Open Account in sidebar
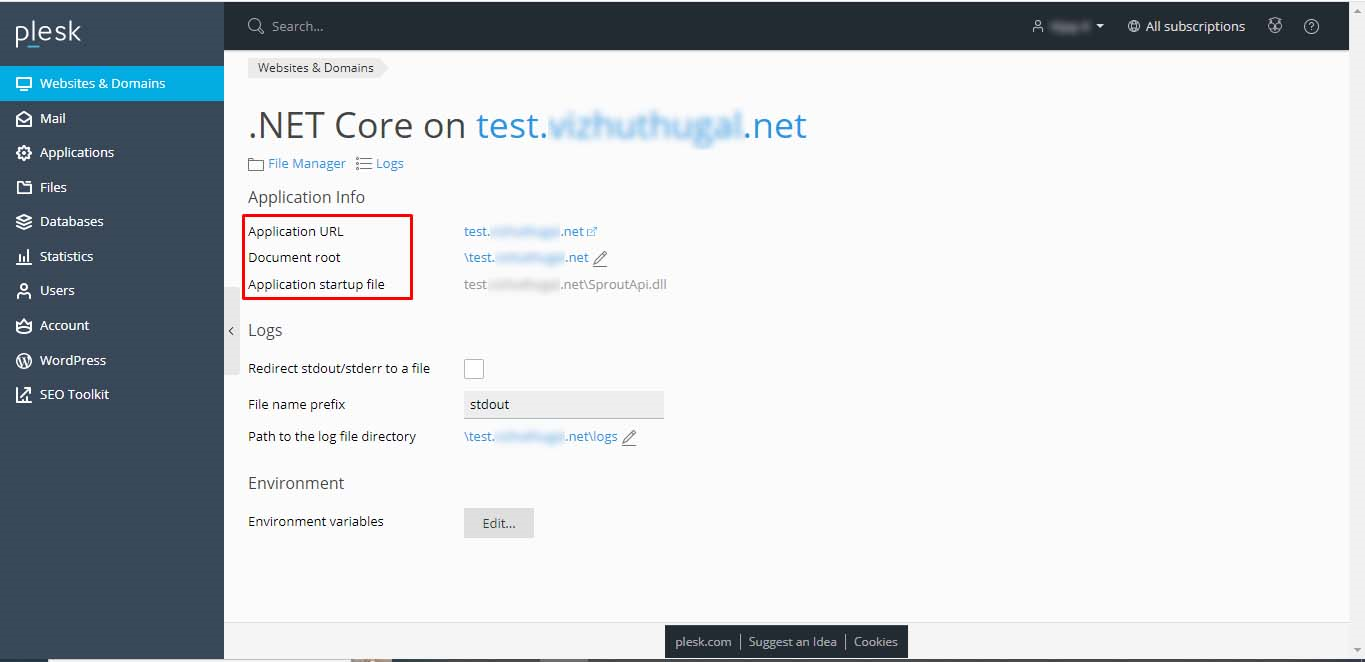The image size is (1365, 662). point(112,325)
